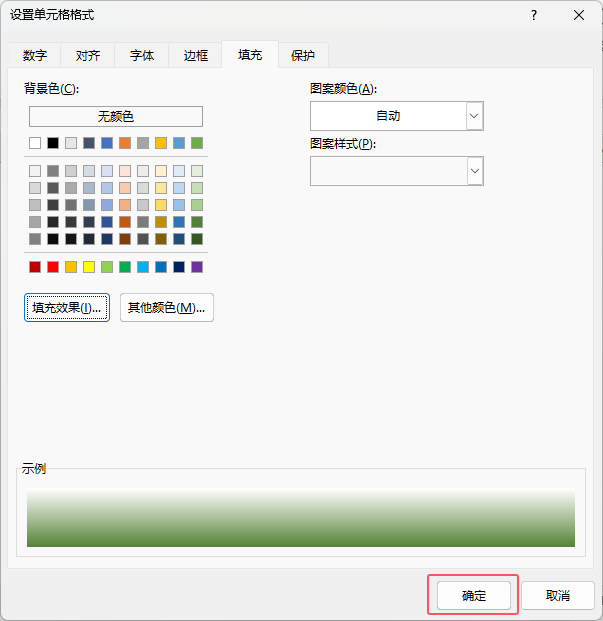
Task: Choose the amber standard color swatch
Action: tap(71, 267)
